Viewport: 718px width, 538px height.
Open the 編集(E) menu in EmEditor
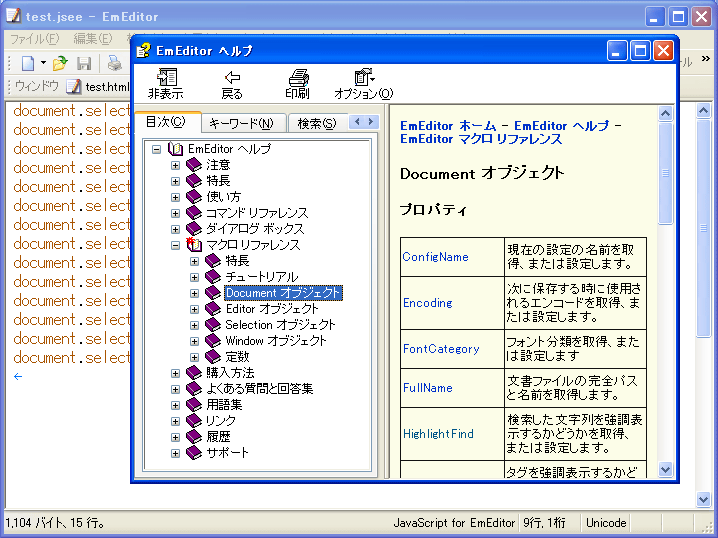pyautogui.click(x=92, y=39)
